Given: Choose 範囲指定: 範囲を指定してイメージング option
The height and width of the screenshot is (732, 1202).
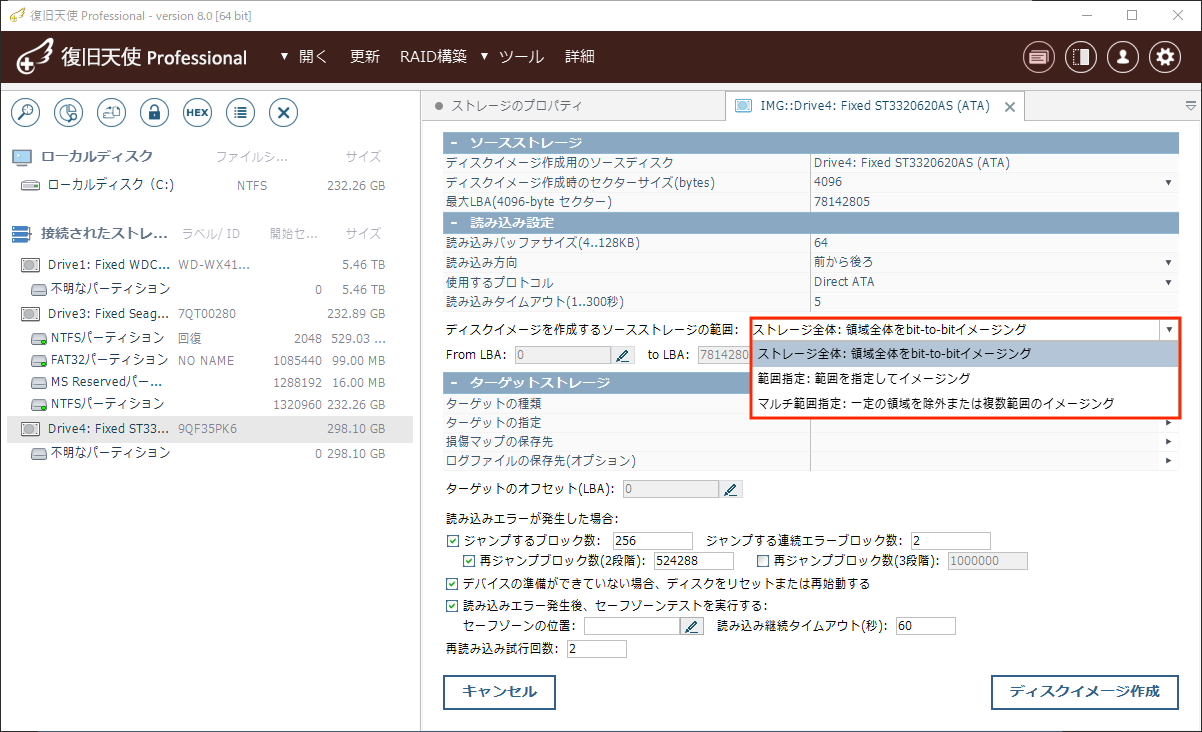Looking at the screenshot, I should [x=965, y=378].
